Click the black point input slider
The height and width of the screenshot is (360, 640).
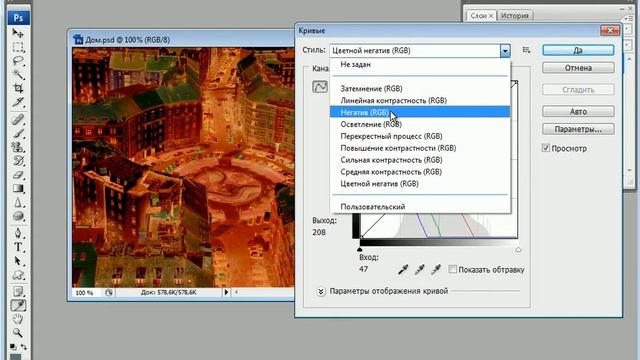pyautogui.click(x=360, y=249)
